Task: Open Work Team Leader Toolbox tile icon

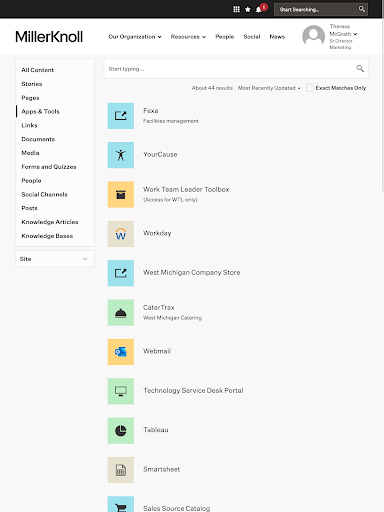Action: tap(121, 194)
